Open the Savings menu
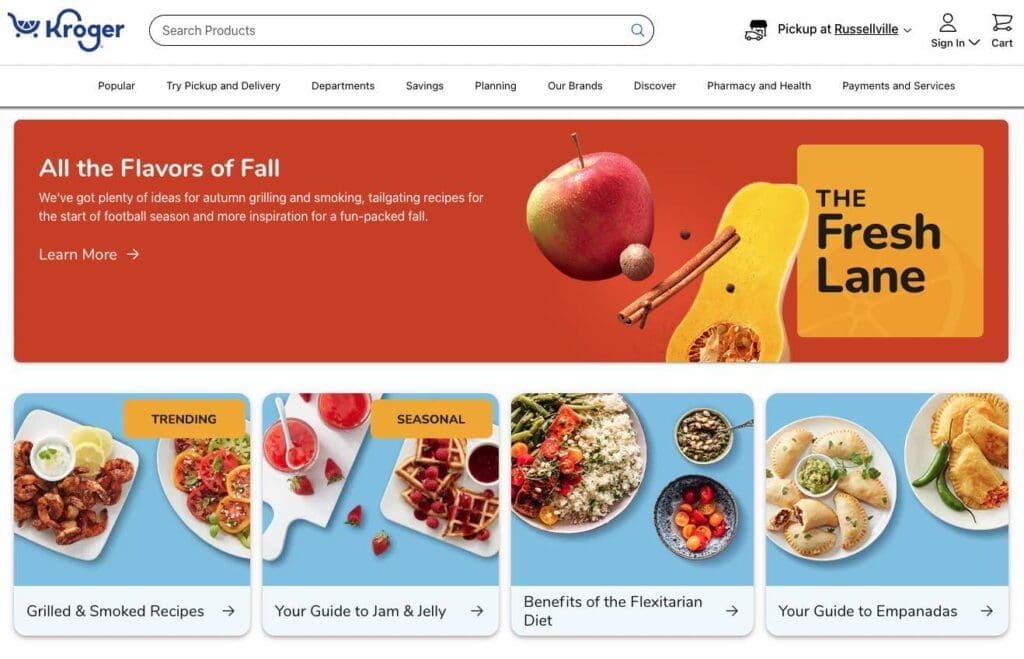1024x659 pixels. pyautogui.click(x=424, y=86)
